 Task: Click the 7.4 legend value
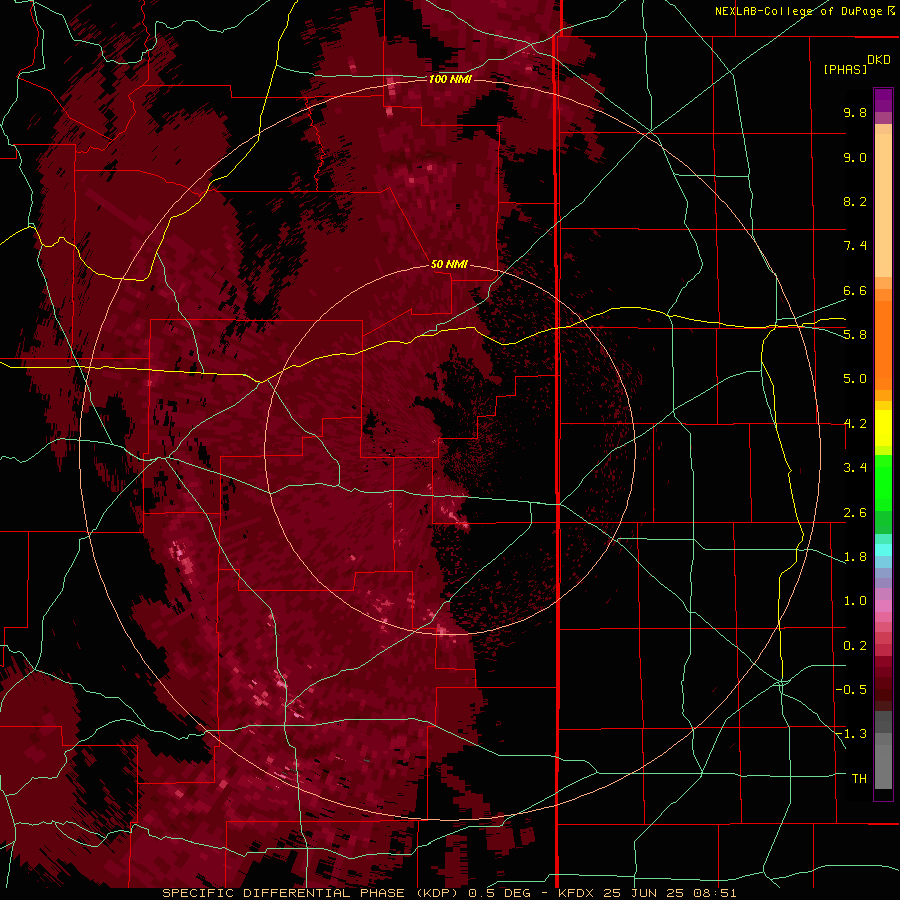click(855, 246)
